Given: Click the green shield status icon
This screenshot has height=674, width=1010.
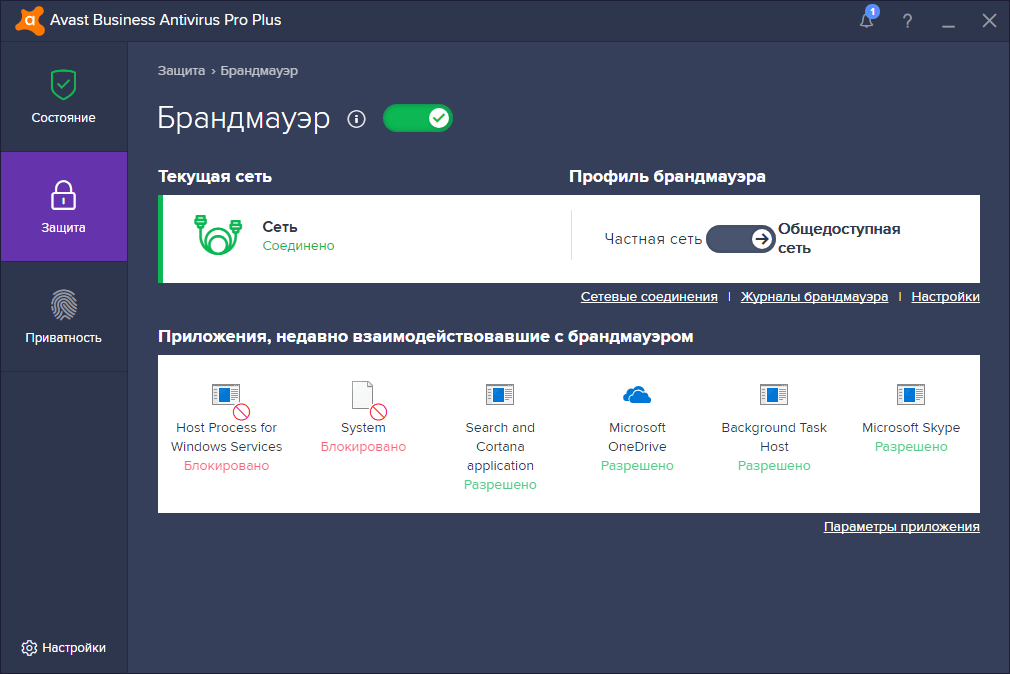Looking at the screenshot, I should (64, 84).
